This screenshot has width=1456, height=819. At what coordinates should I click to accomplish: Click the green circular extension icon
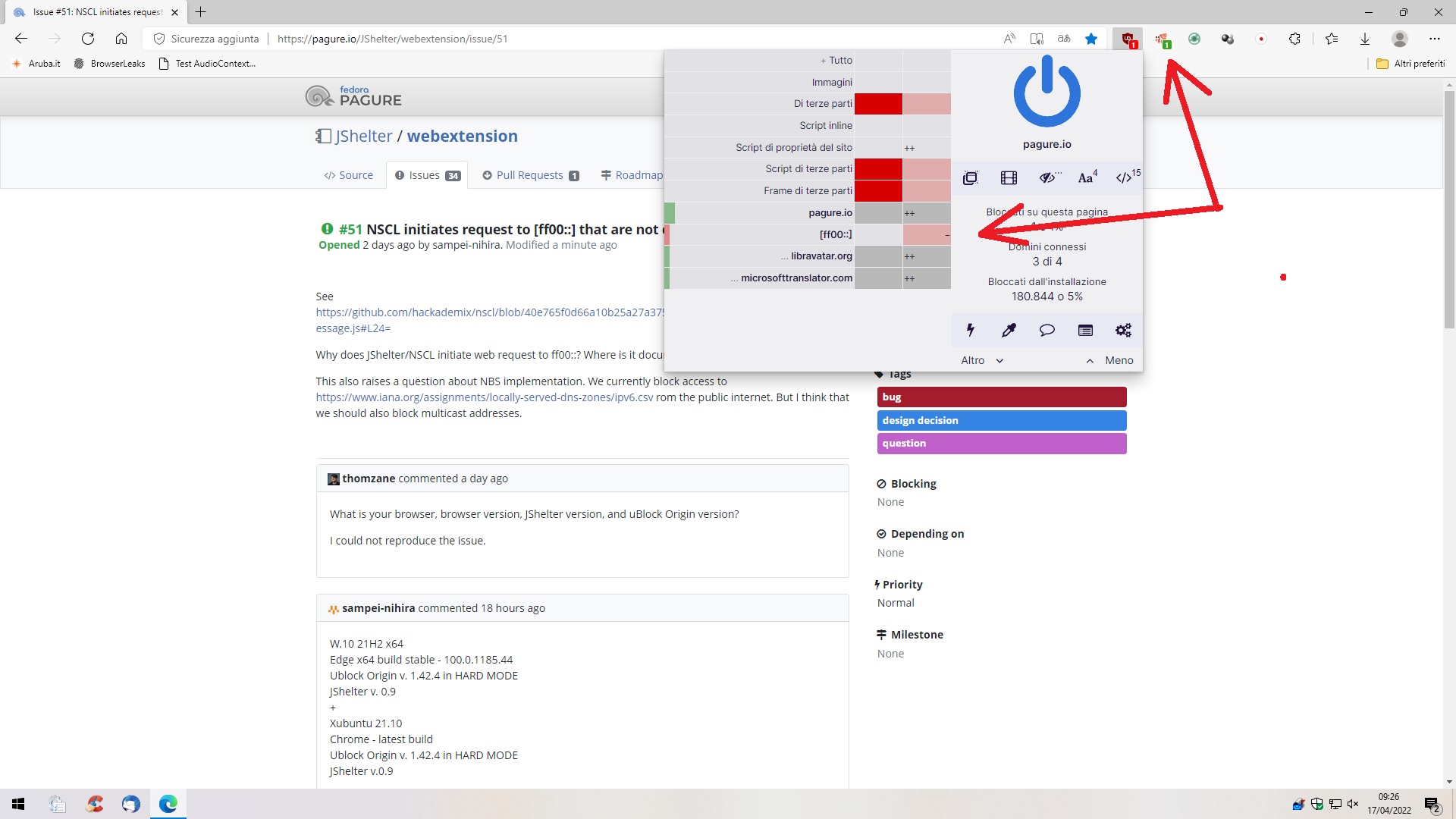[x=1194, y=39]
